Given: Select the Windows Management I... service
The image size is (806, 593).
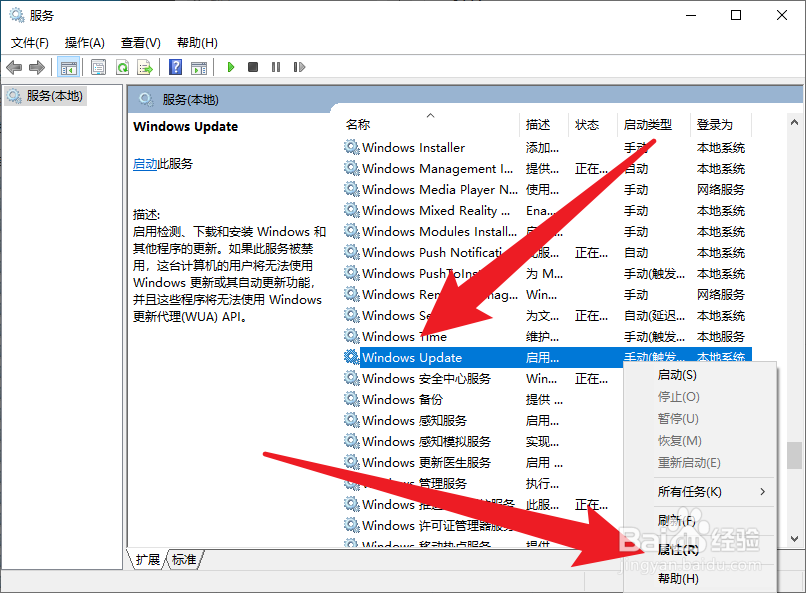Looking at the screenshot, I should pyautogui.click(x=547, y=169).
